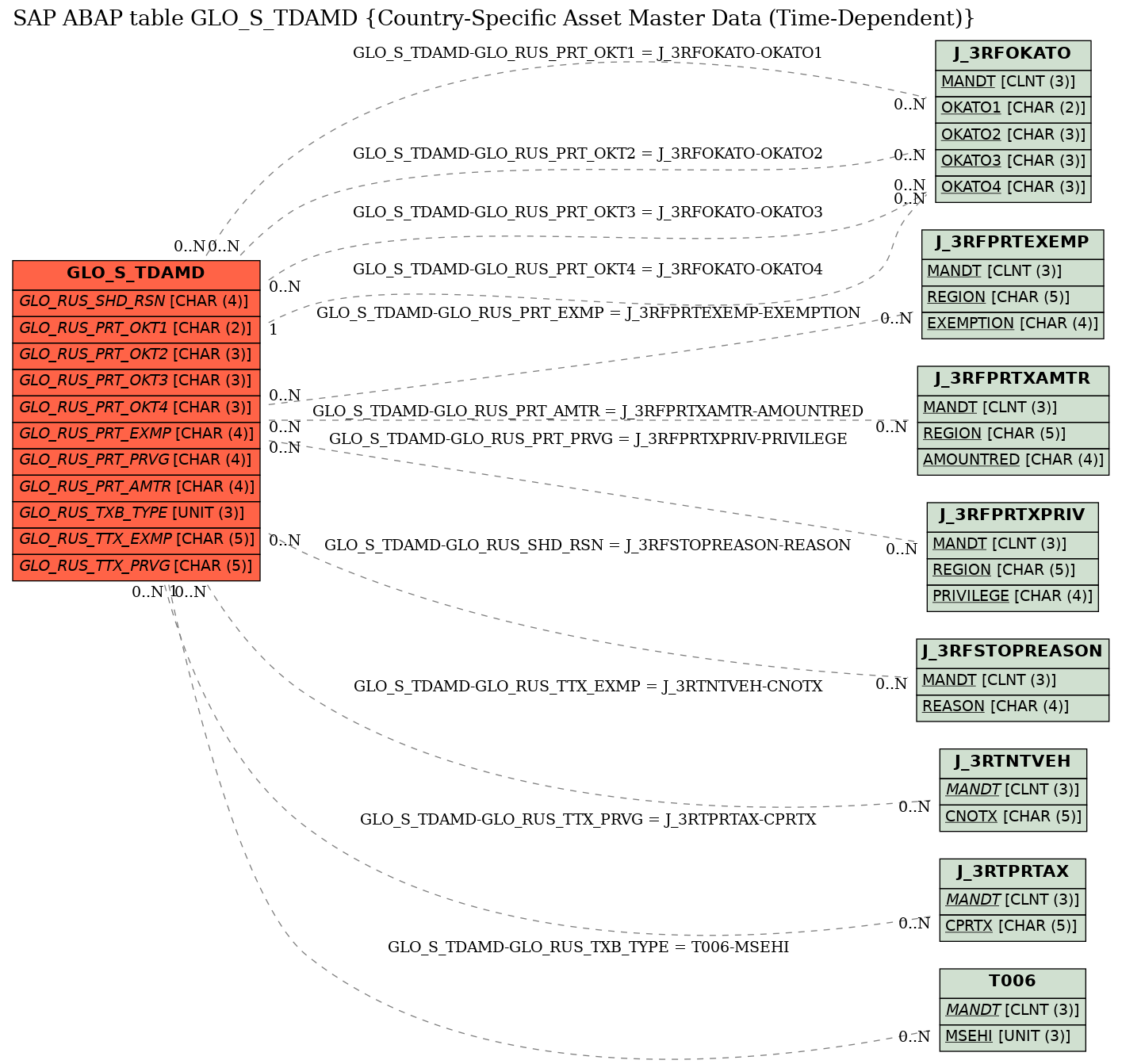Image resolution: width=1122 pixels, height=1064 pixels.
Task: Click the GLO_RUS_PRT_EXMP = EXEMPTION relation label
Action: tap(588, 313)
